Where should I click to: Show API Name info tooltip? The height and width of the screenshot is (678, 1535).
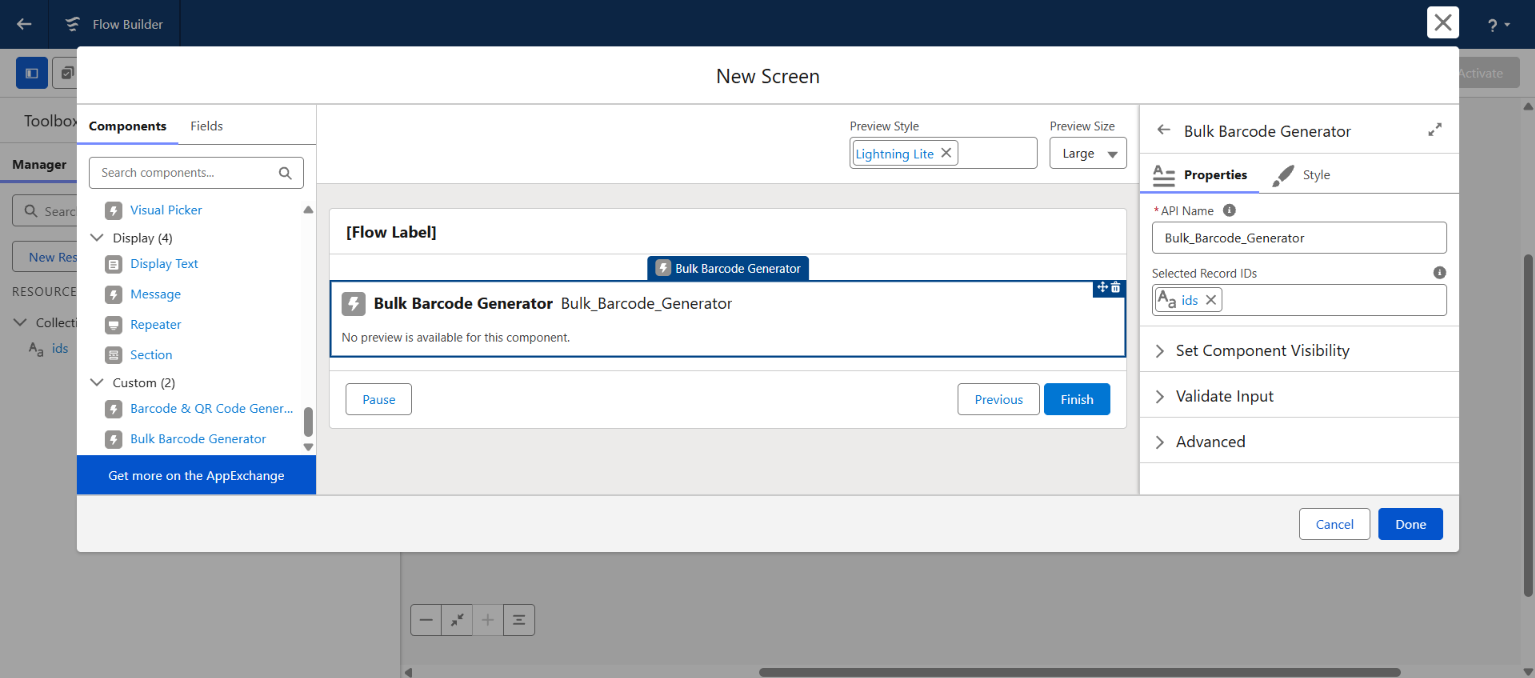1230,211
